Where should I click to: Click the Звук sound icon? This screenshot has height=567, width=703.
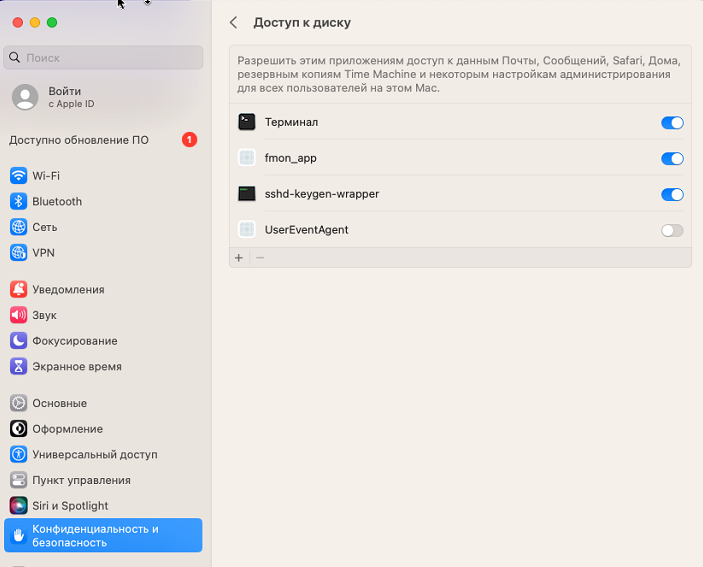click(x=18, y=315)
